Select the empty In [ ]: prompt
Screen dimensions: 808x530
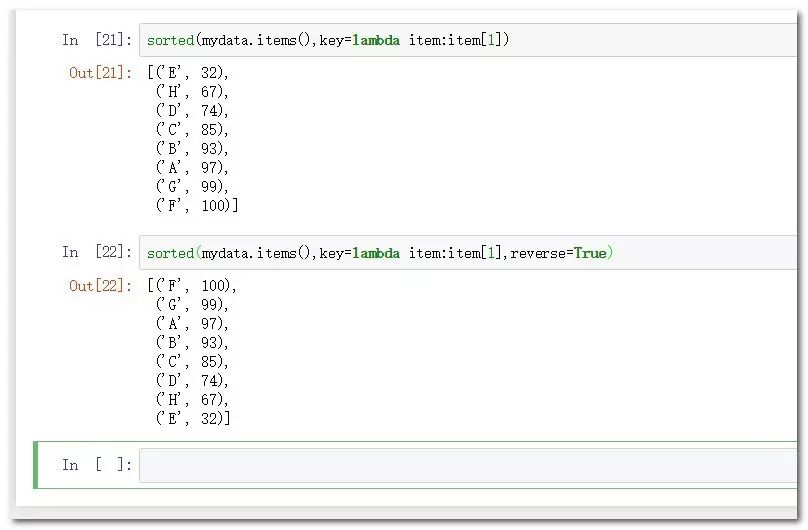[x=97, y=465]
